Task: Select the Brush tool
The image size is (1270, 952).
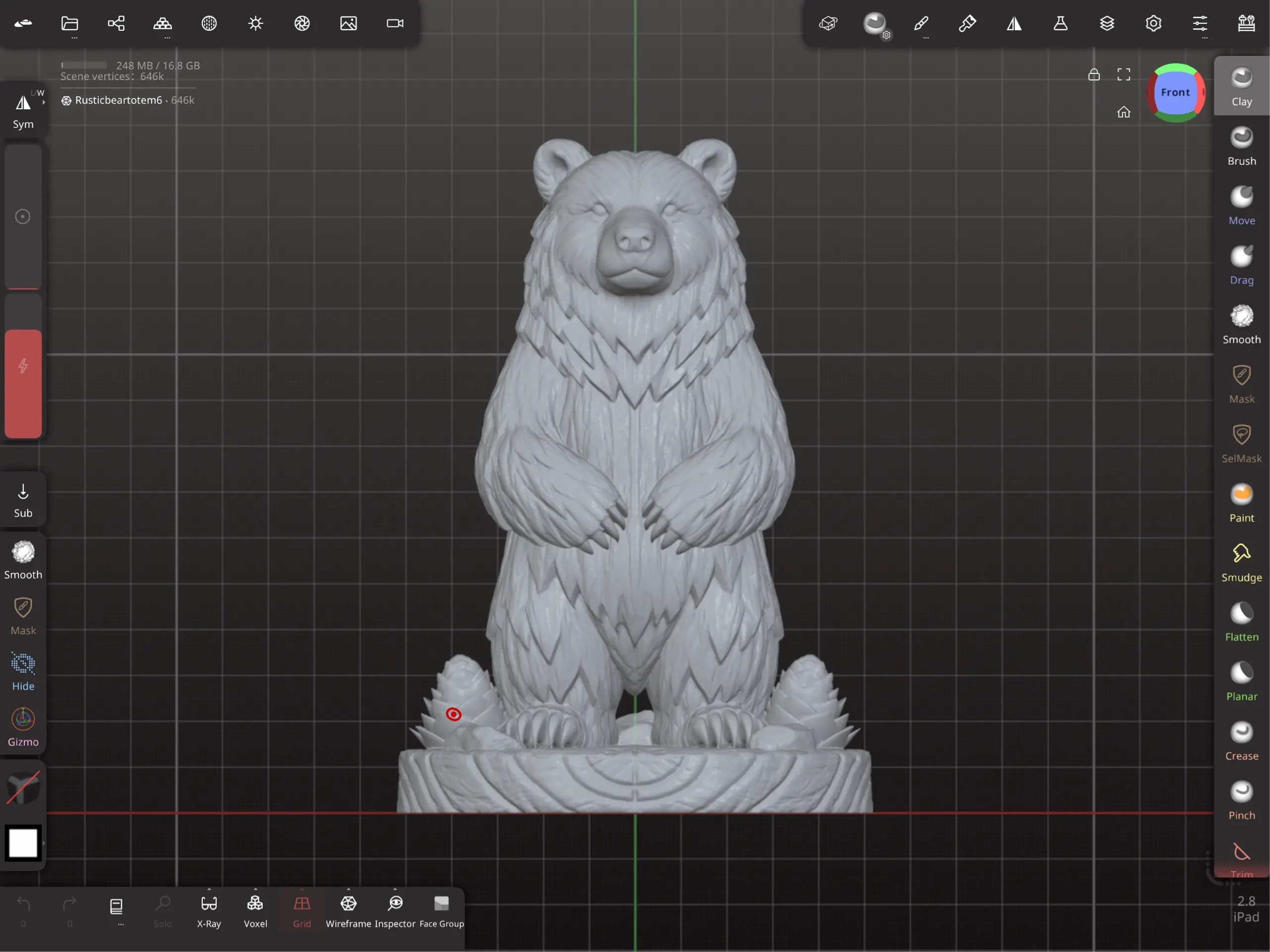Action: tap(1242, 146)
